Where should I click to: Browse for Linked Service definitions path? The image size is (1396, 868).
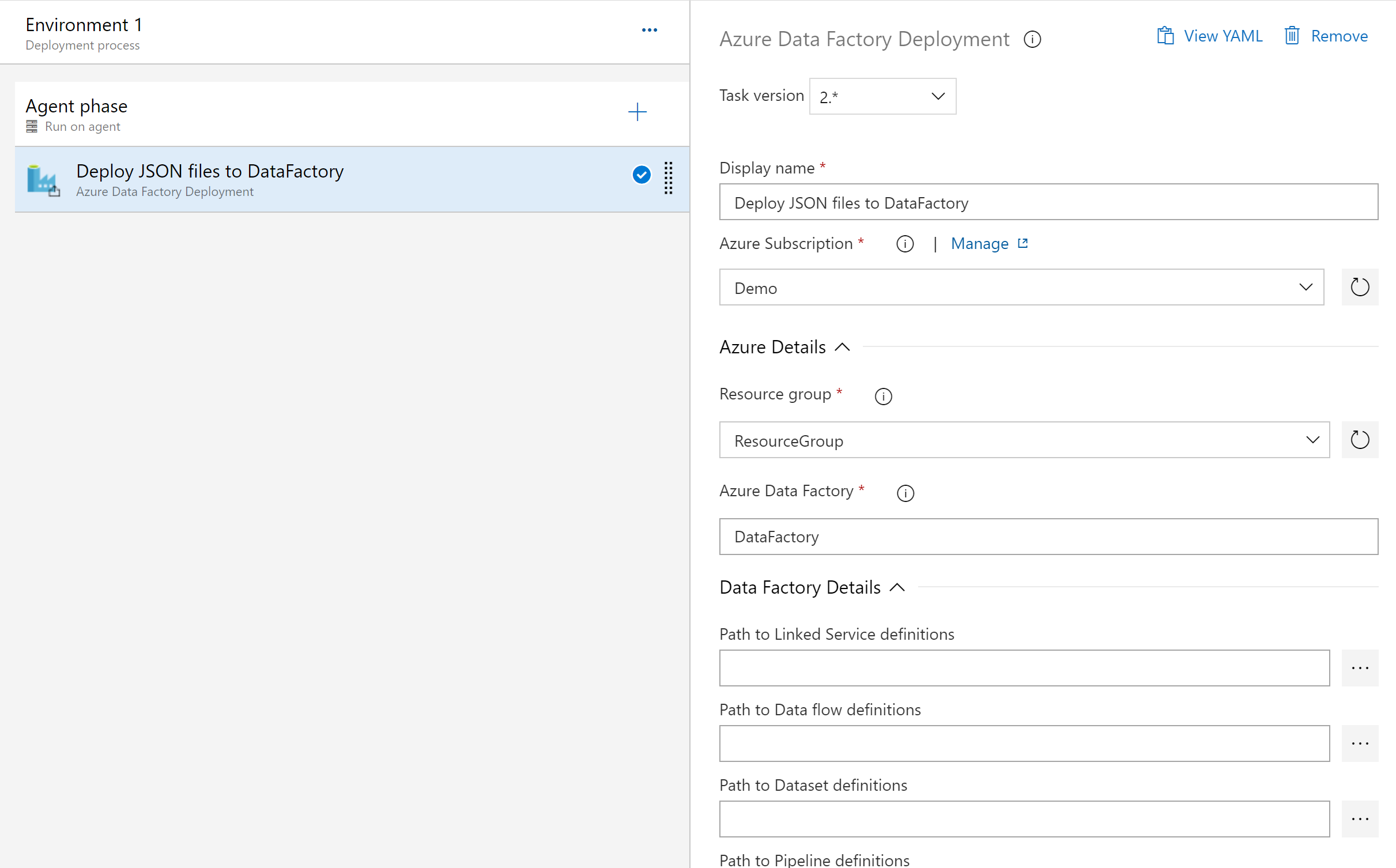tap(1359, 668)
